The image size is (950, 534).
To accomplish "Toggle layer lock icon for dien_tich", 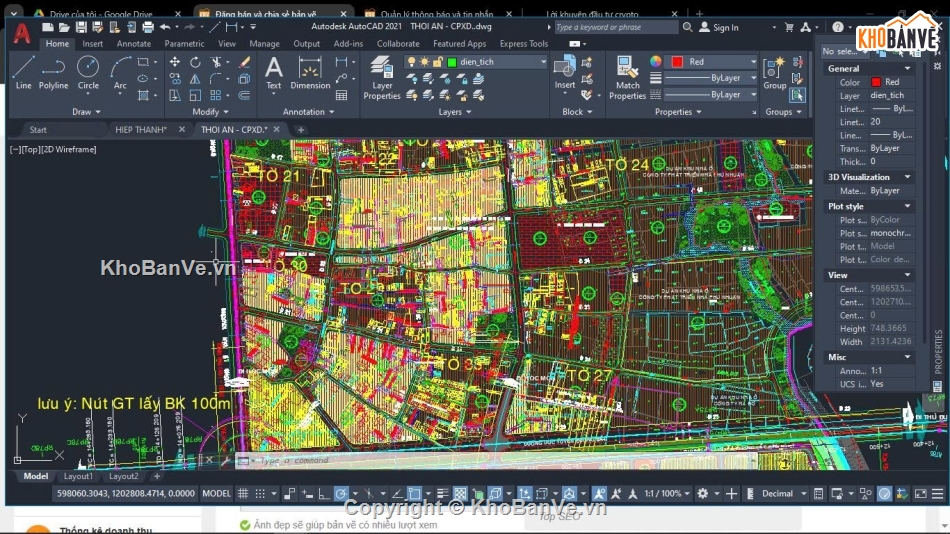I will pos(437,62).
